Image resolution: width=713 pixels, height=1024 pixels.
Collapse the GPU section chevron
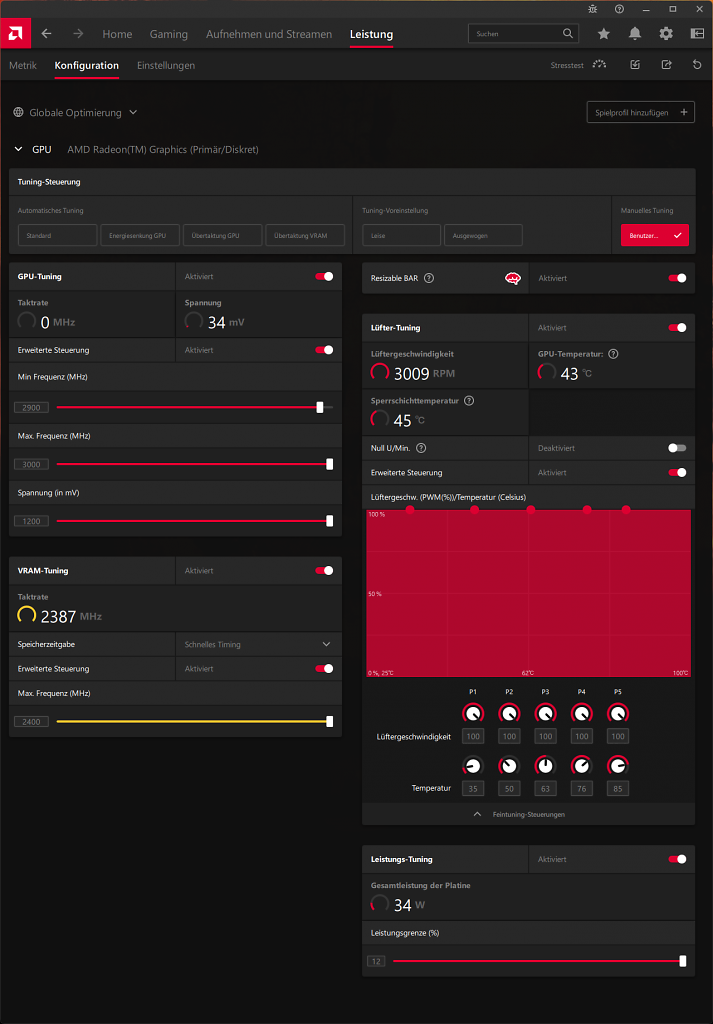(18, 150)
